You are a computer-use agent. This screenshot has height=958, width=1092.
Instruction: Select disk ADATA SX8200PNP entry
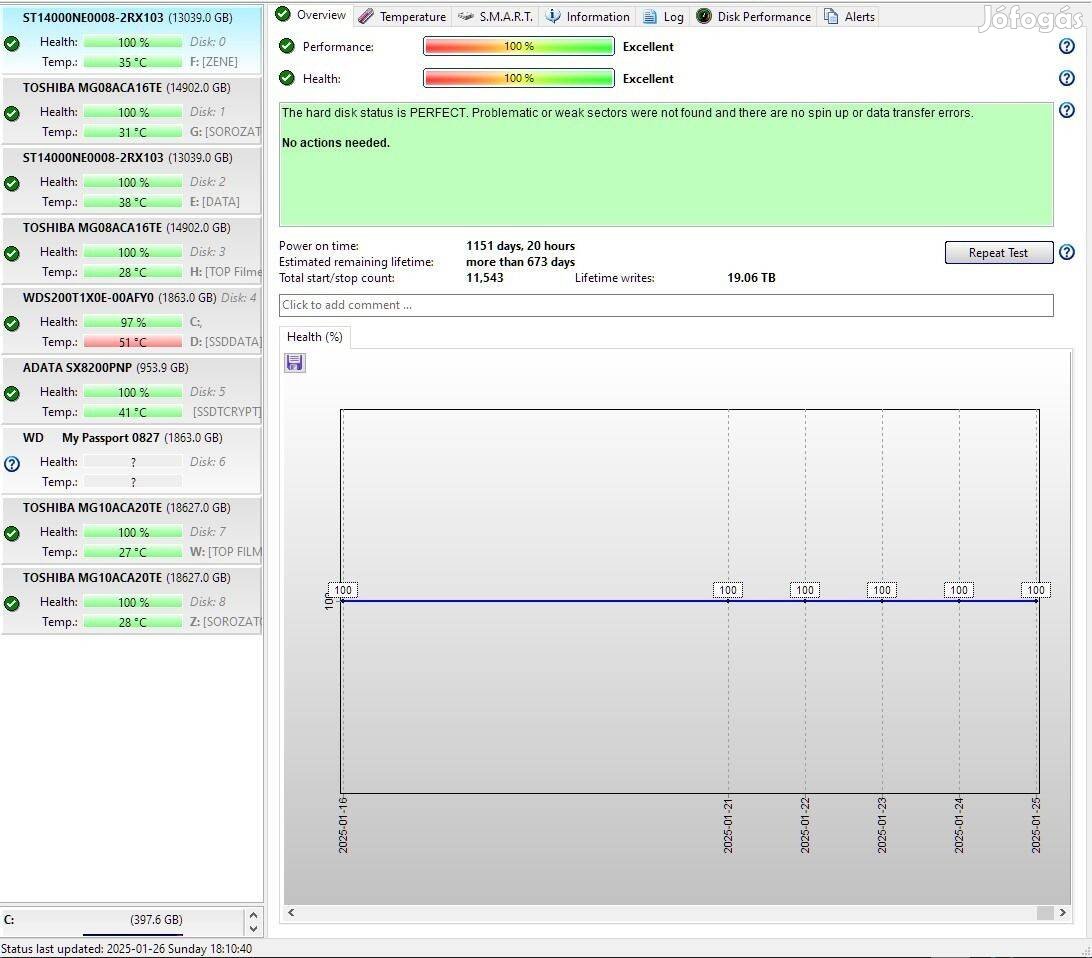pos(131,390)
